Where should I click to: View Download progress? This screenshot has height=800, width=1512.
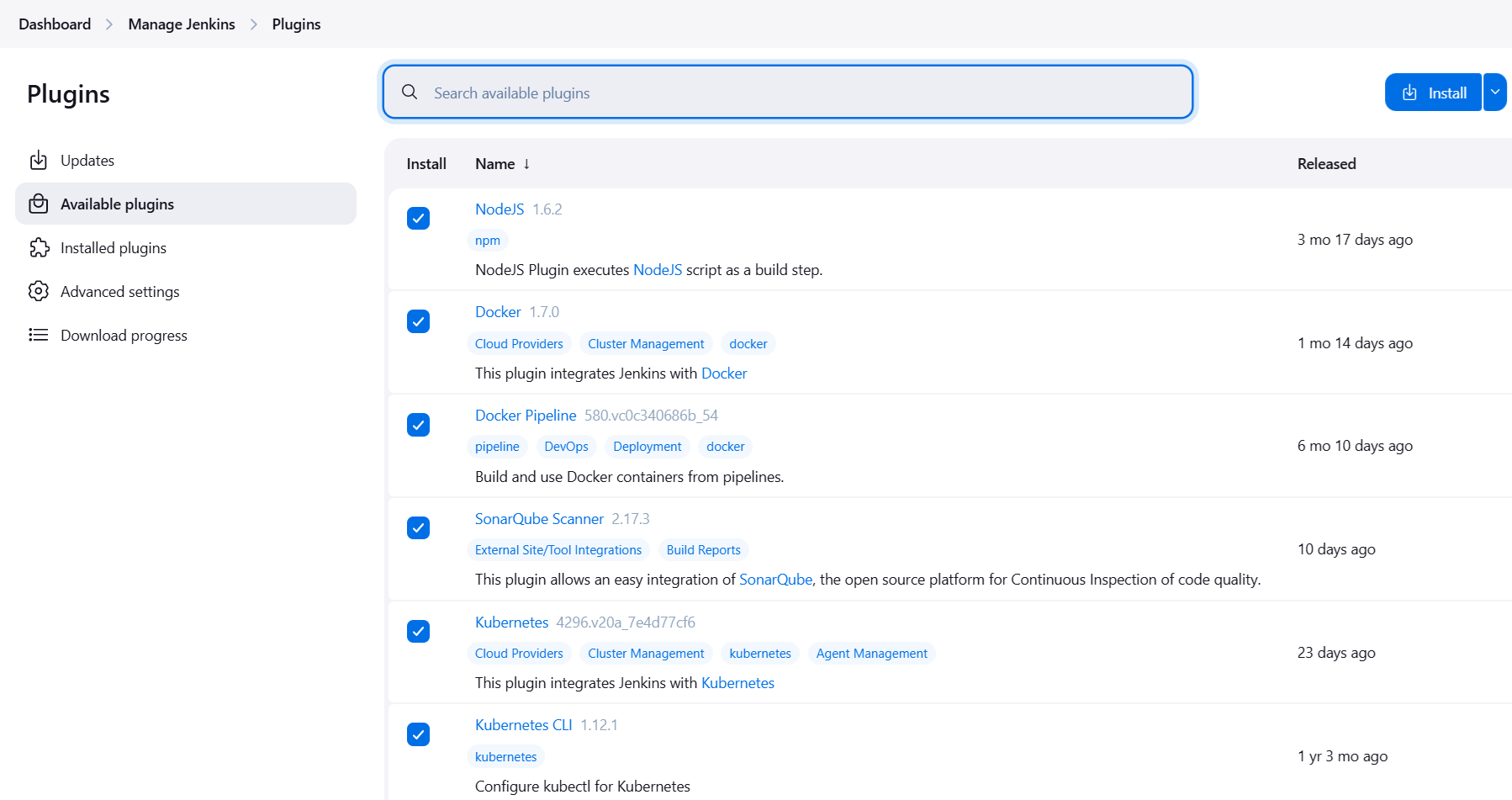186,335
